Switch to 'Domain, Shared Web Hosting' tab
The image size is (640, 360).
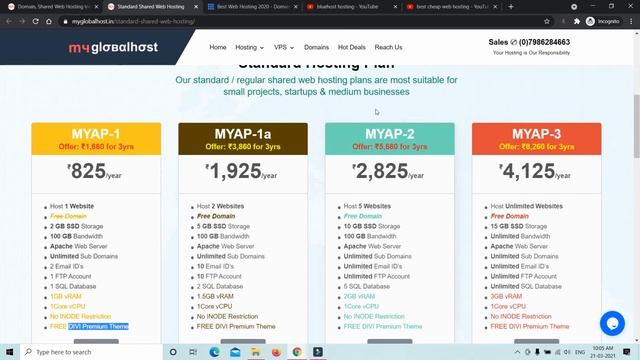click(52, 7)
